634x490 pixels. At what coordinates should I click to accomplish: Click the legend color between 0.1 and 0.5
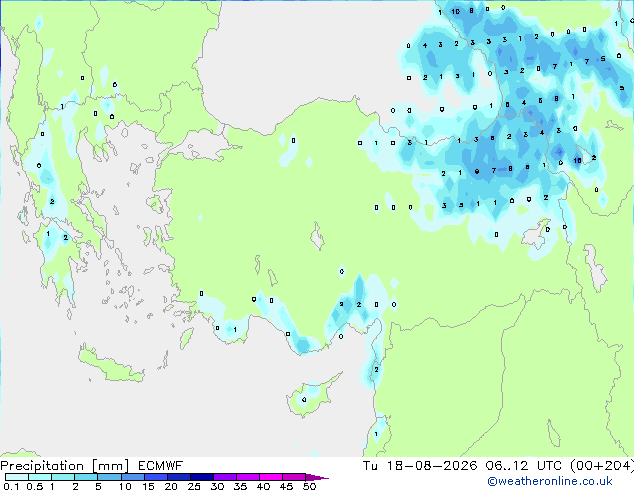pyautogui.click(x=17, y=477)
